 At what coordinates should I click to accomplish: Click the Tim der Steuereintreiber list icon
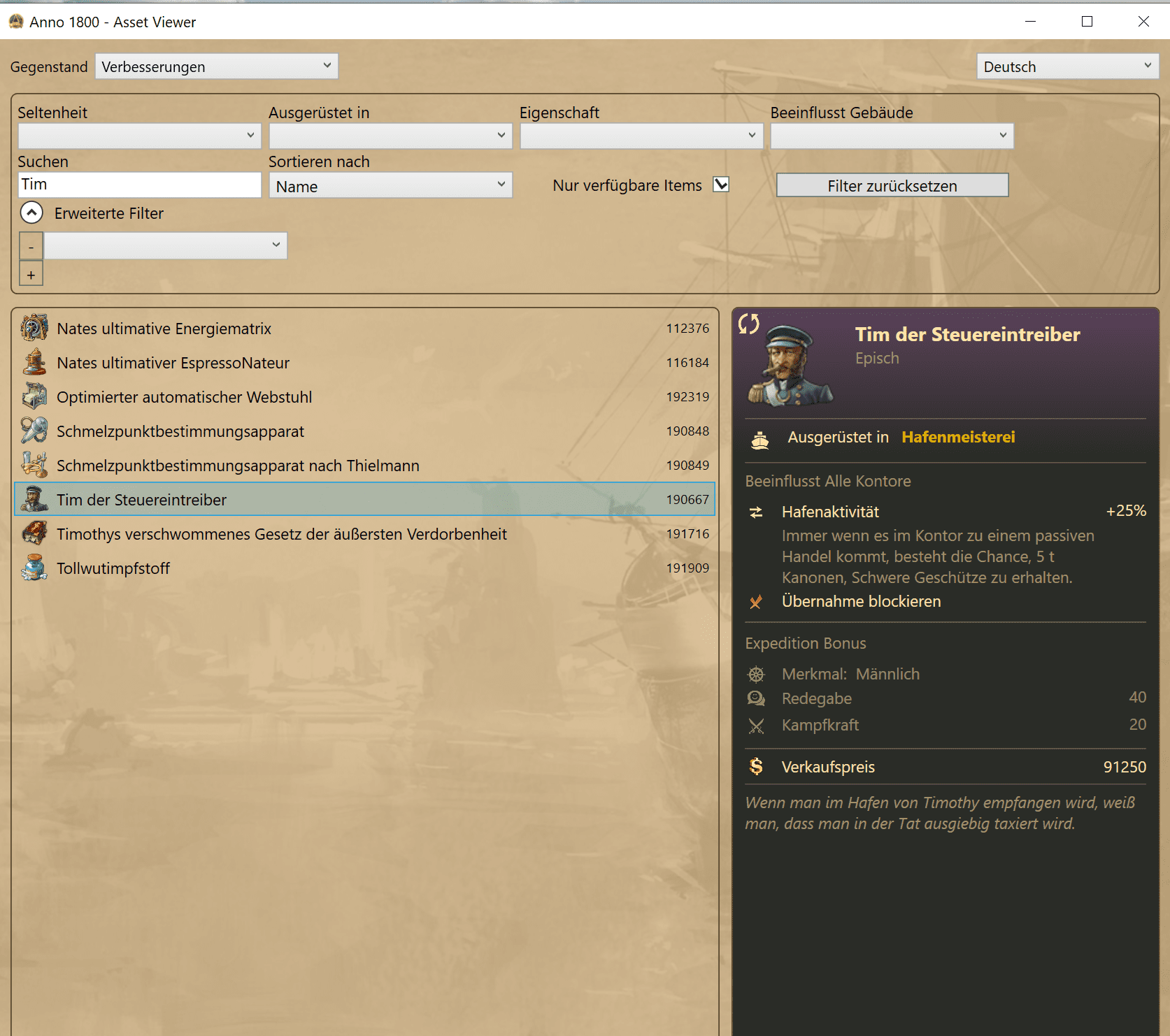[x=34, y=499]
